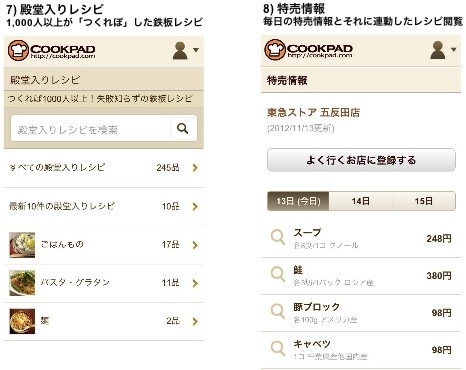Select the 13日 (今日) date tab
The image size is (466, 370).
tap(298, 201)
